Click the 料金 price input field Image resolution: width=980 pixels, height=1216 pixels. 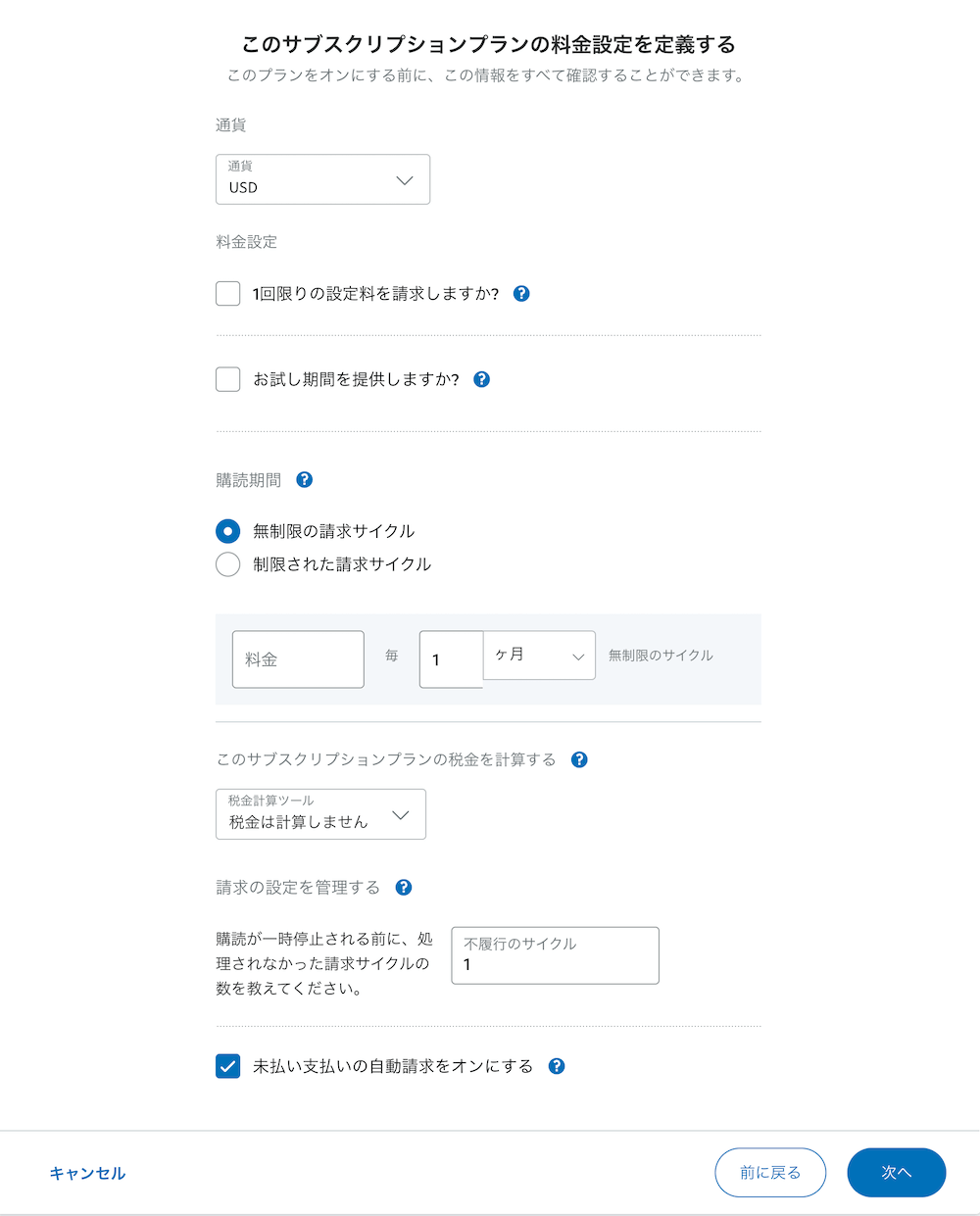click(298, 659)
